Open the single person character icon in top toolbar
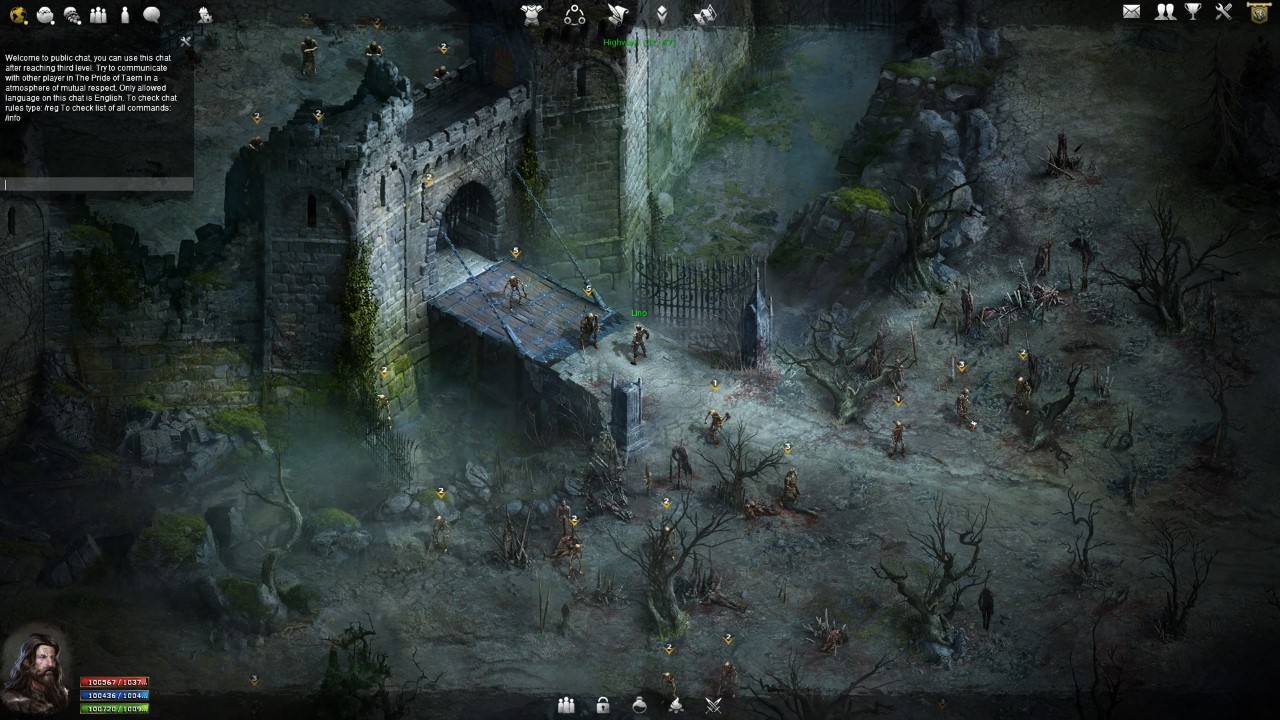This screenshot has width=1280, height=720. point(125,14)
